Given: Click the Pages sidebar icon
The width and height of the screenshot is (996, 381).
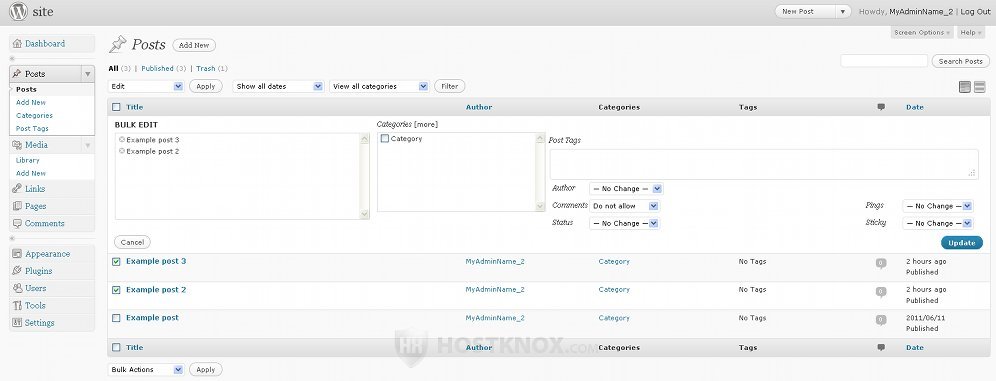Looking at the screenshot, I should pos(17,206).
